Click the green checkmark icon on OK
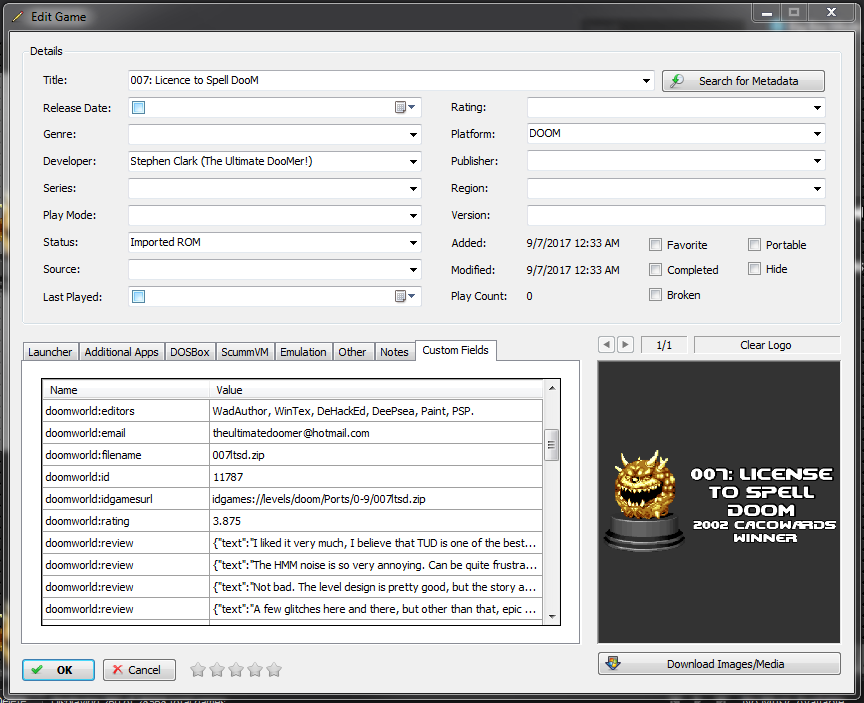 (x=37, y=670)
